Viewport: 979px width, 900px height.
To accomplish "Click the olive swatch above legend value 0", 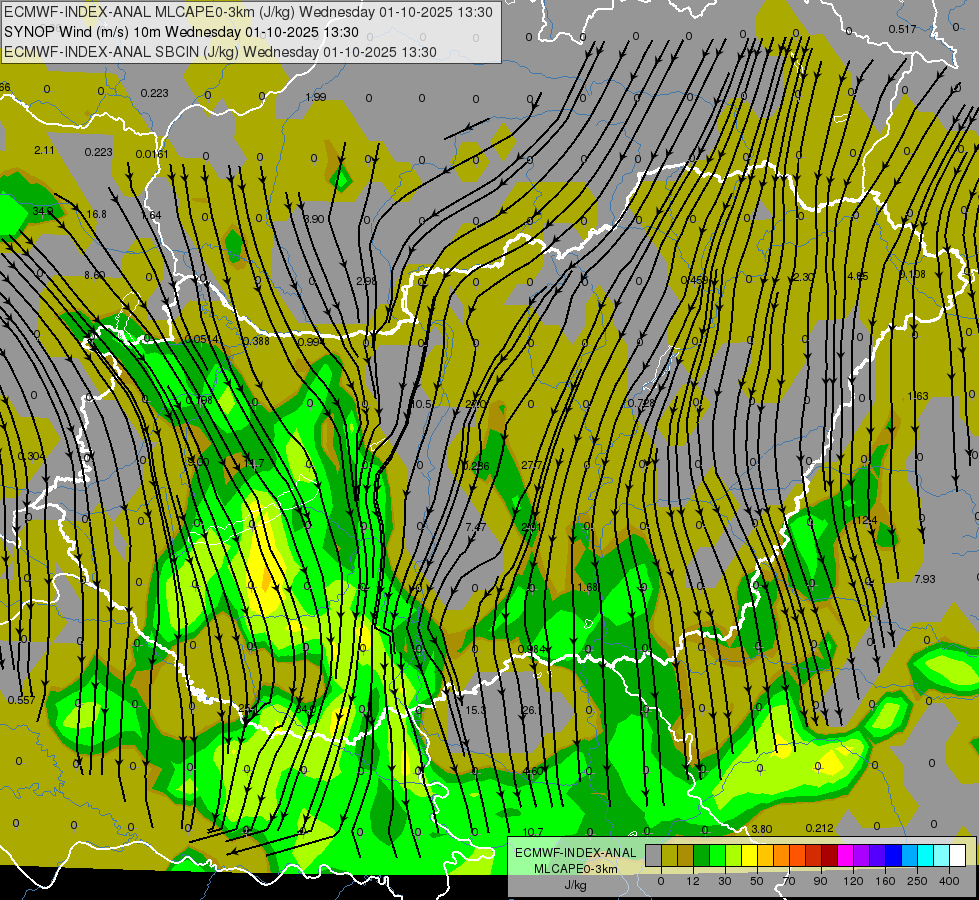I will click(670, 855).
